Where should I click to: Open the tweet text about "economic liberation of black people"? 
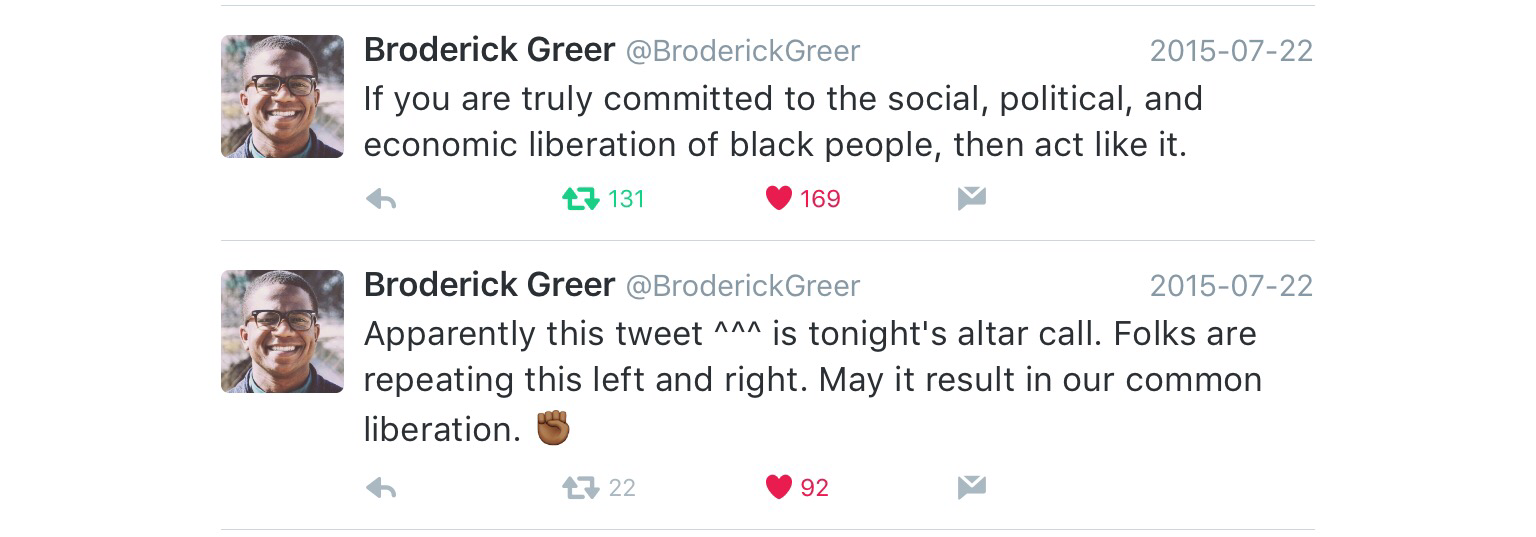(775, 146)
